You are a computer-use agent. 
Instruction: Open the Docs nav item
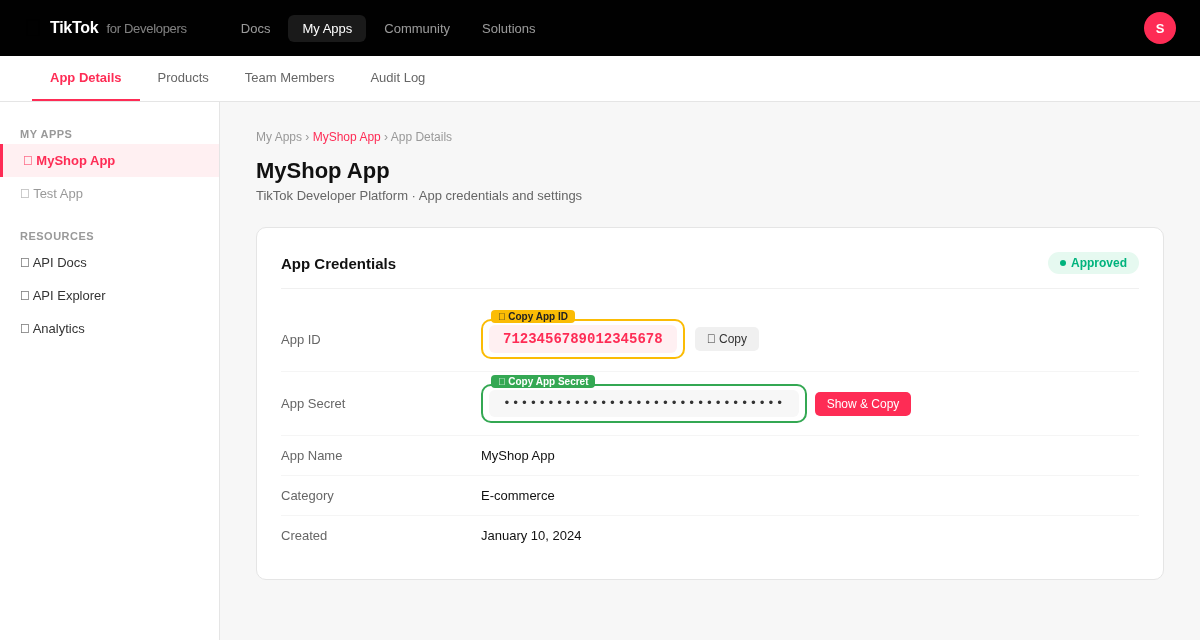tap(255, 28)
